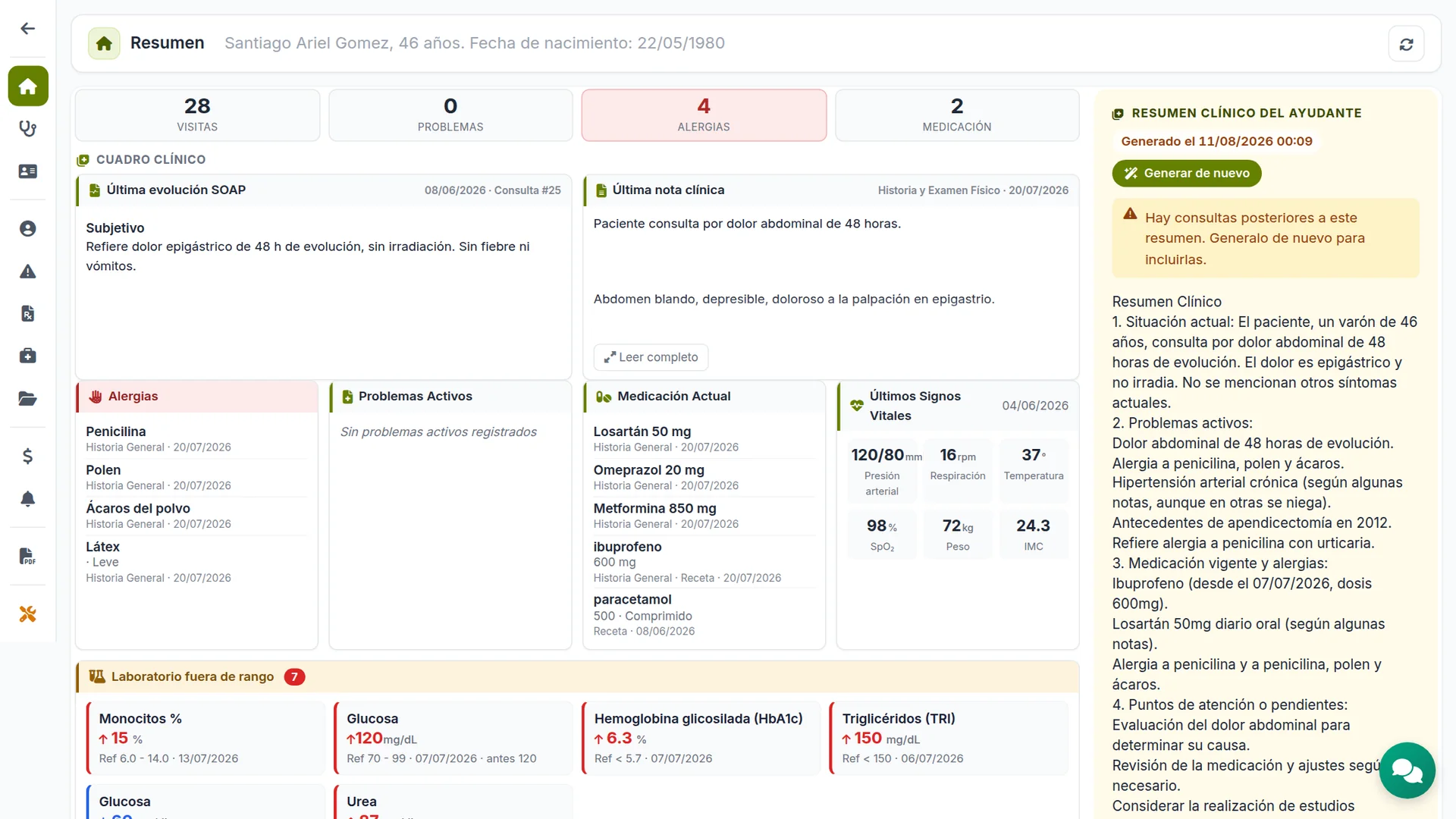Viewport: 1456px width, 819px height.
Task: Open the patient ID card icon
Action: pyautogui.click(x=28, y=171)
